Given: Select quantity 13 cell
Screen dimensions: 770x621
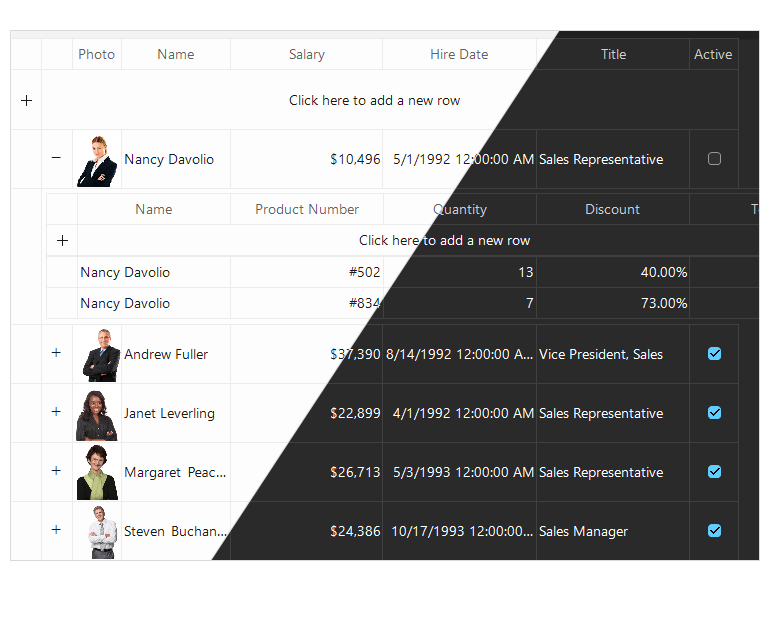Looking at the screenshot, I should [x=460, y=272].
